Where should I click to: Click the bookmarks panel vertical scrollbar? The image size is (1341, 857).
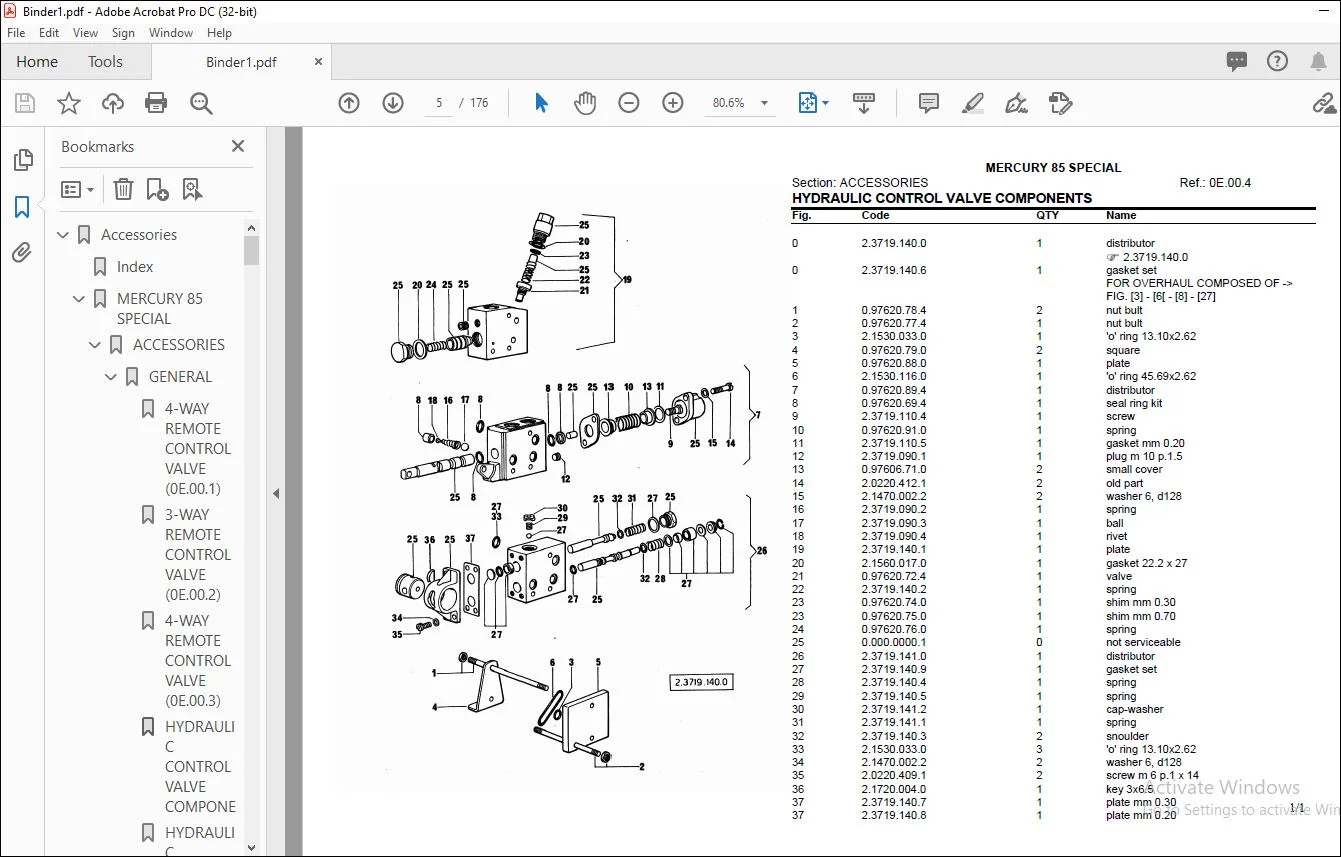pos(251,251)
